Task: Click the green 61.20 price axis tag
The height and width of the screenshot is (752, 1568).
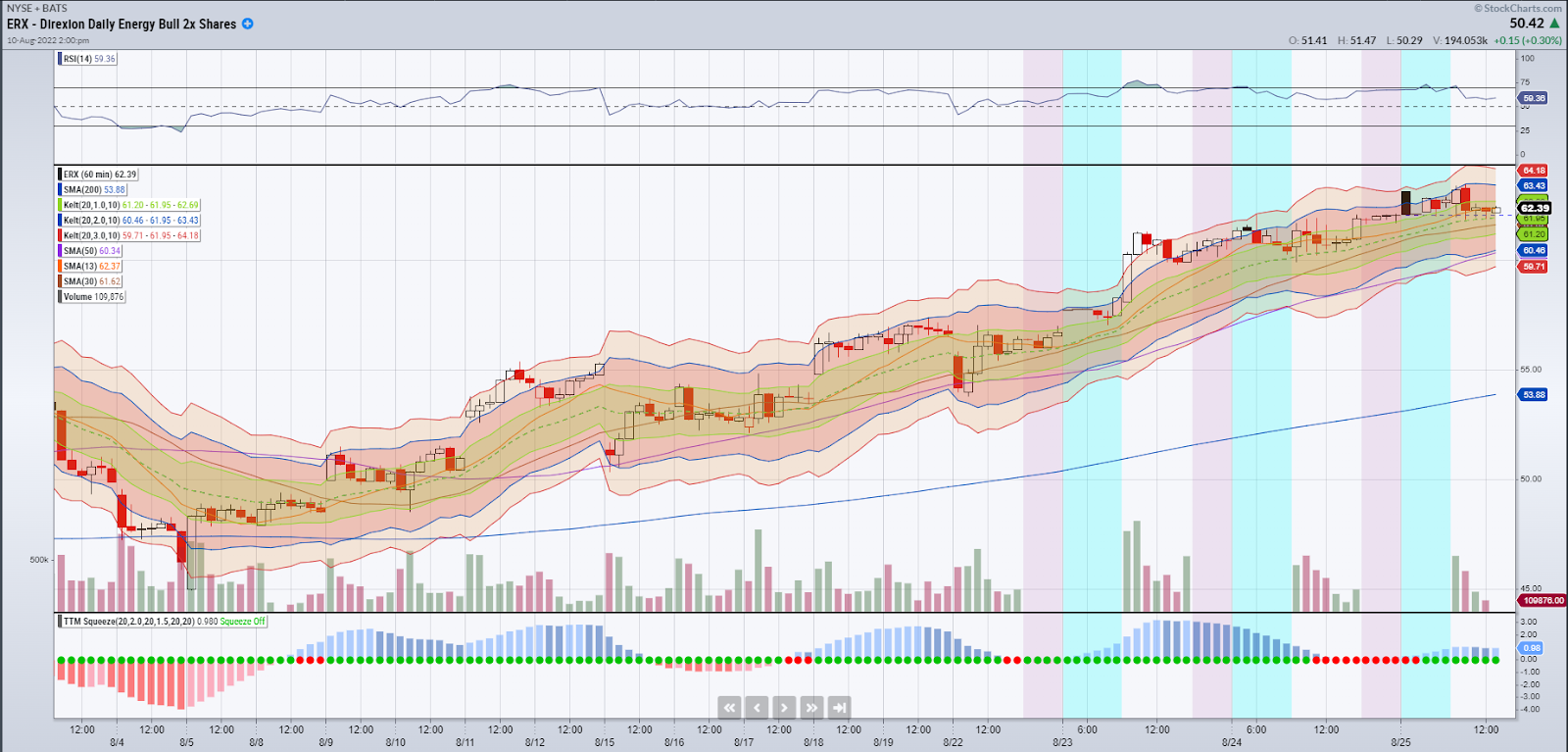Action: click(1534, 234)
